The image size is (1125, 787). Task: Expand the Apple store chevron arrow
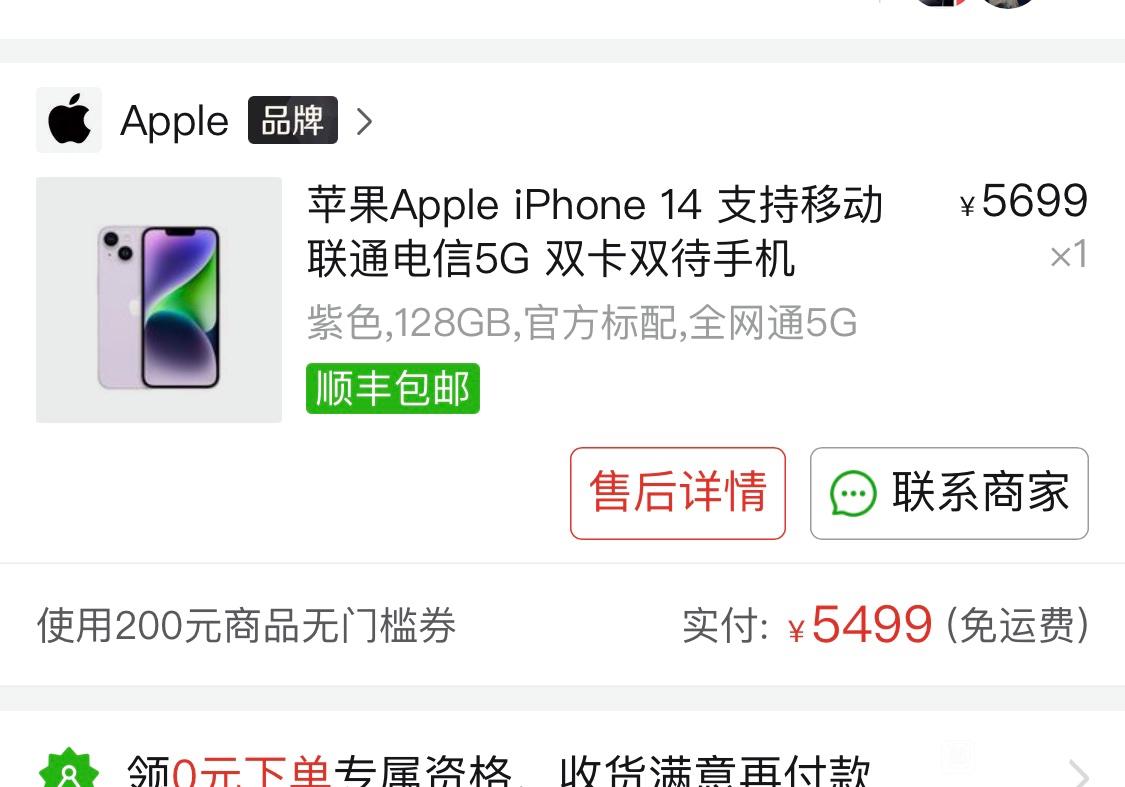(x=364, y=121)
